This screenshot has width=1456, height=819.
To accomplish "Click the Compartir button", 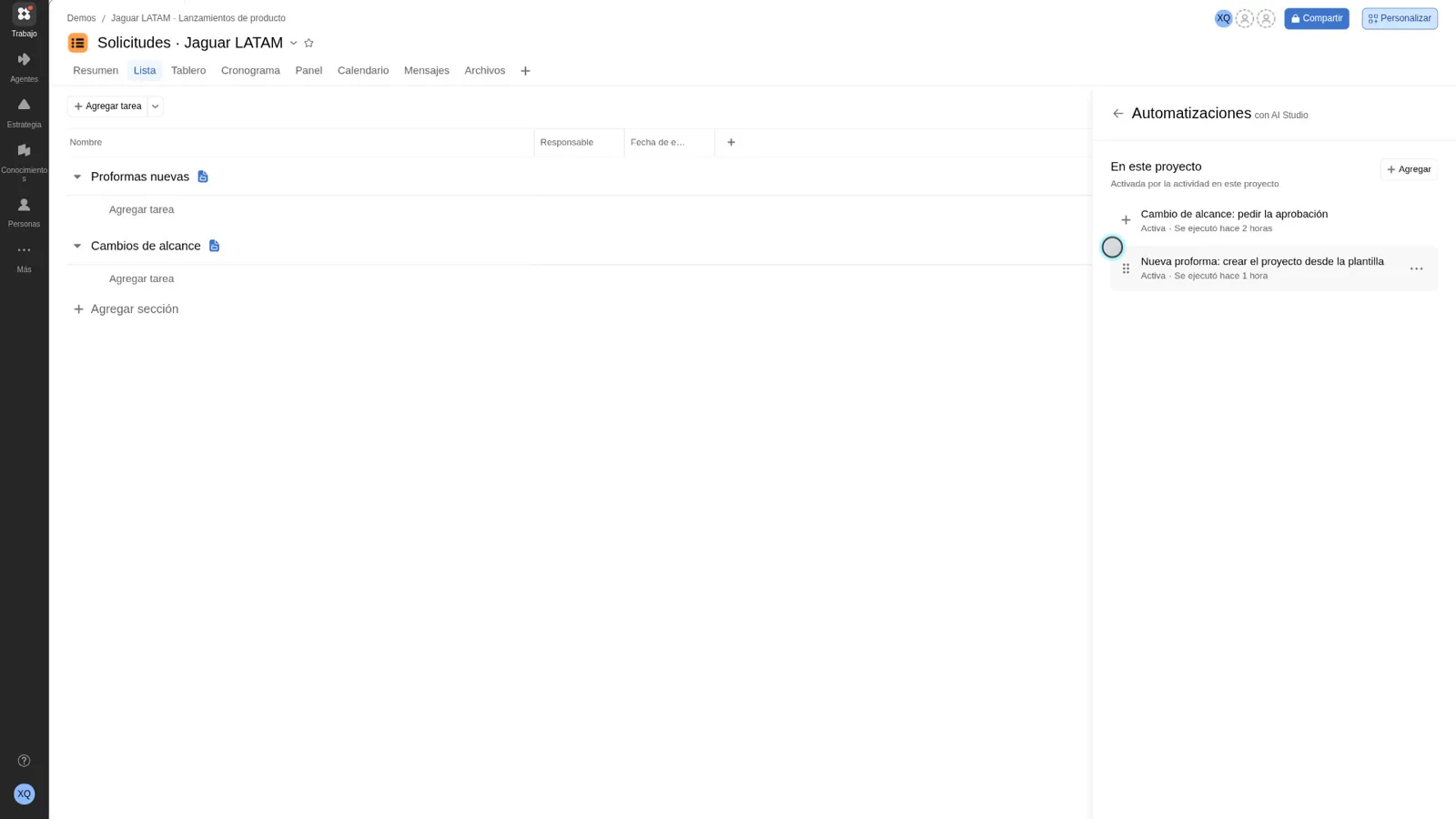I will tap(1316, 18).
